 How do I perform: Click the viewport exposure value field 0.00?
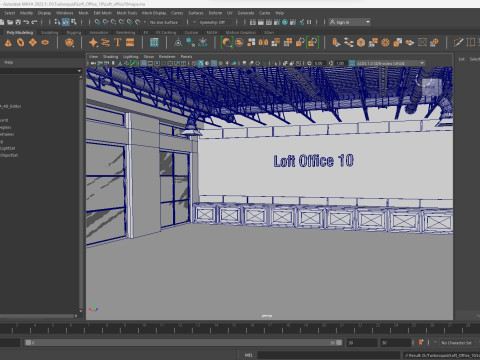tap(319, 63)
